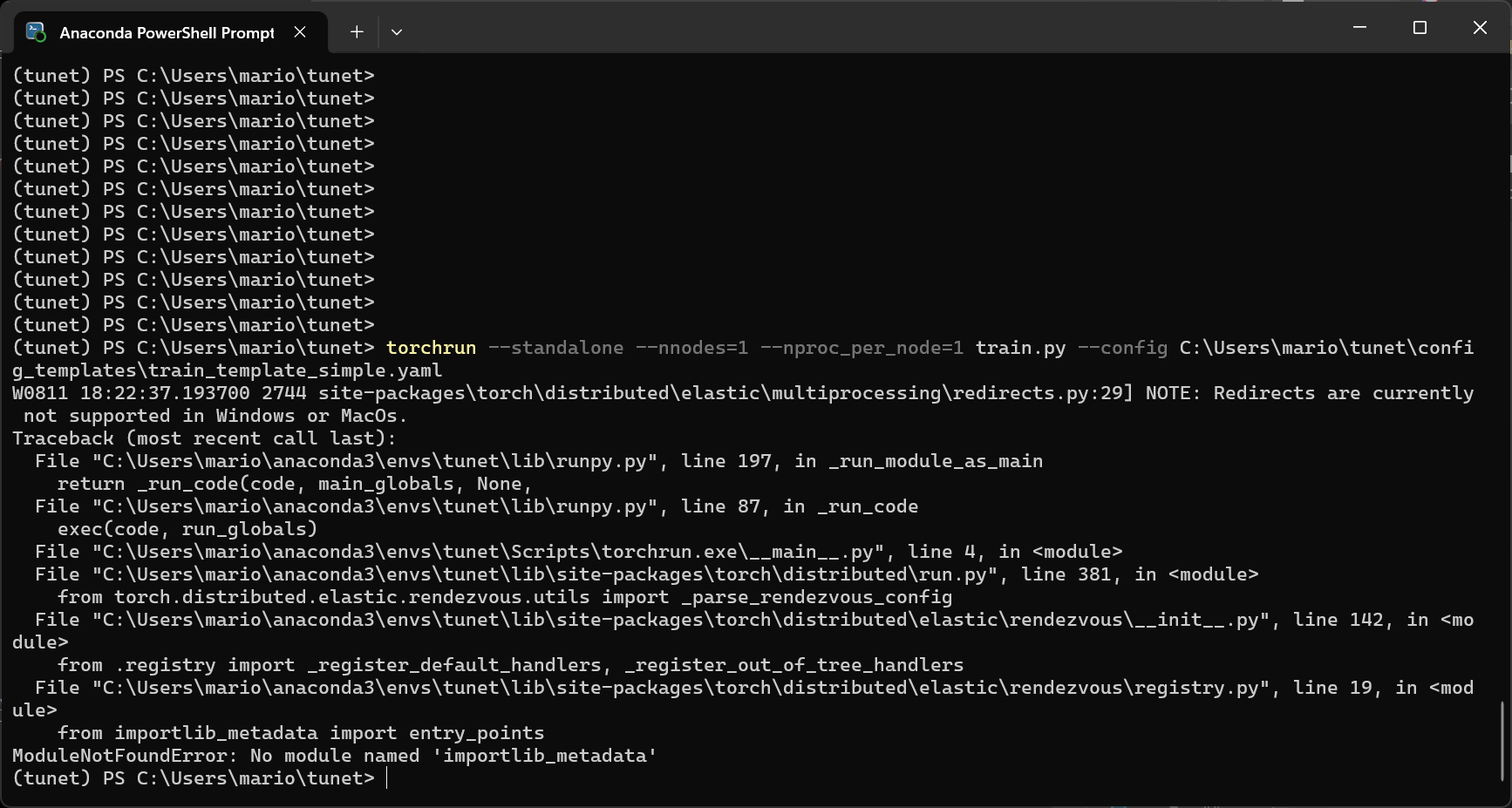Viewport: 1512px width, 808px height.
Task: Click the ModuleNotFoundError message line
Action: (x=334, y=756)
